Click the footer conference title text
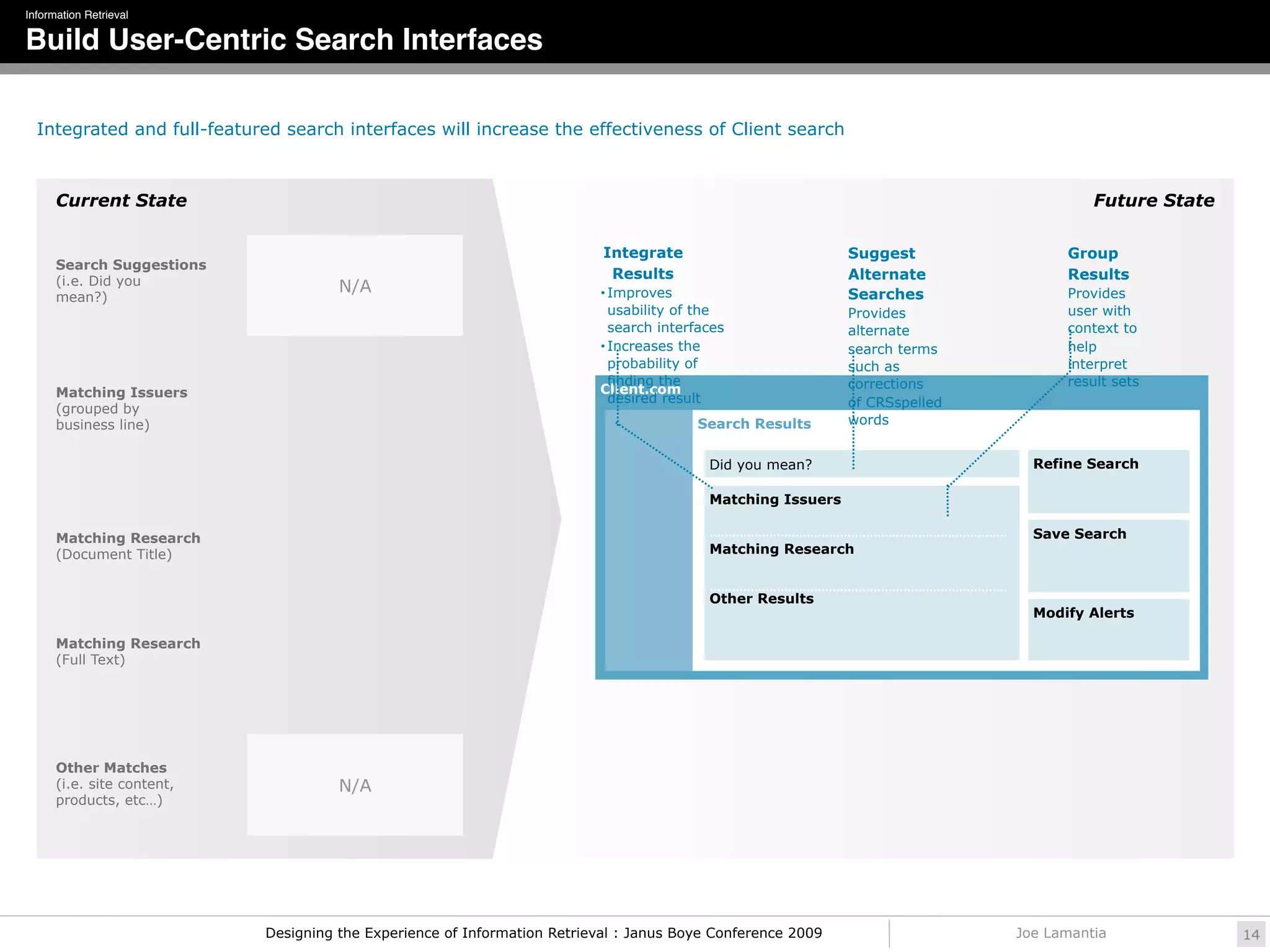 544,933
